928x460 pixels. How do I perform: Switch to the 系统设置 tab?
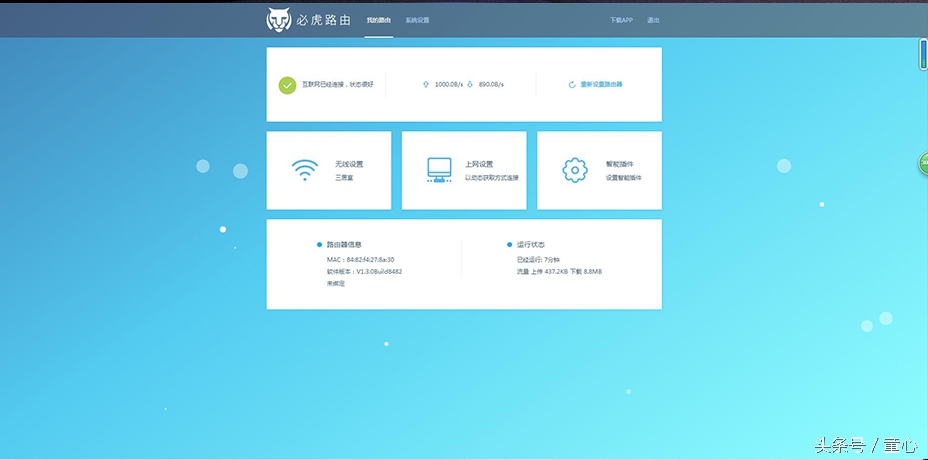pos(417,20)
